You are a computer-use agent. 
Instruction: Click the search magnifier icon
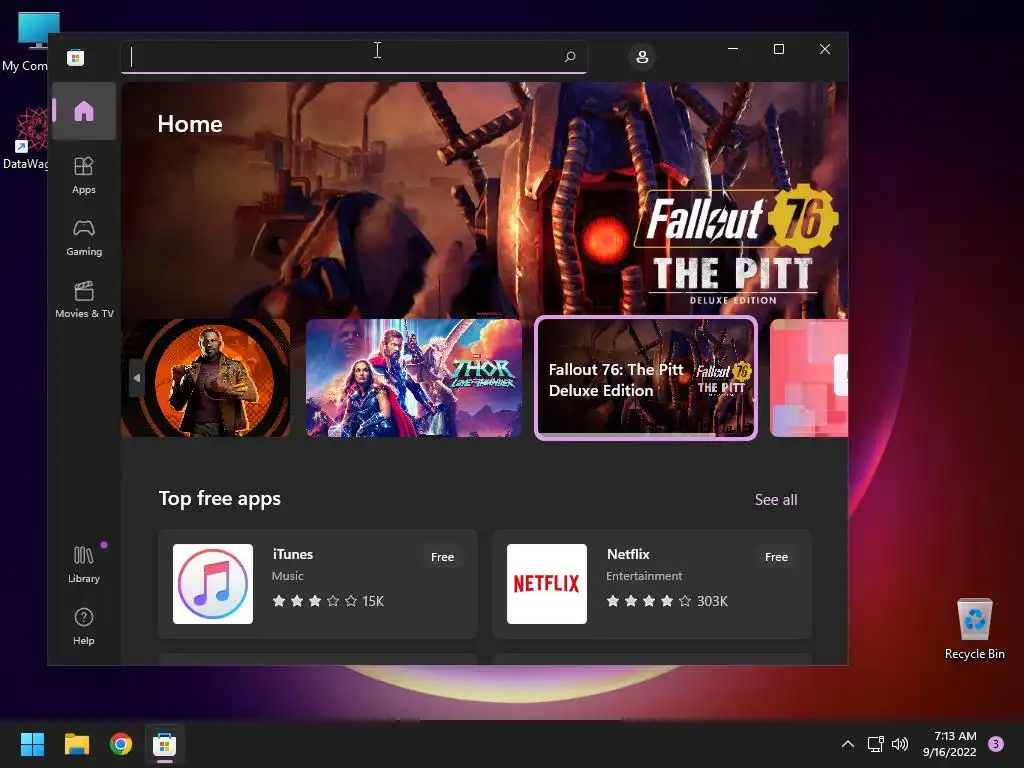[x=570, y=57]
